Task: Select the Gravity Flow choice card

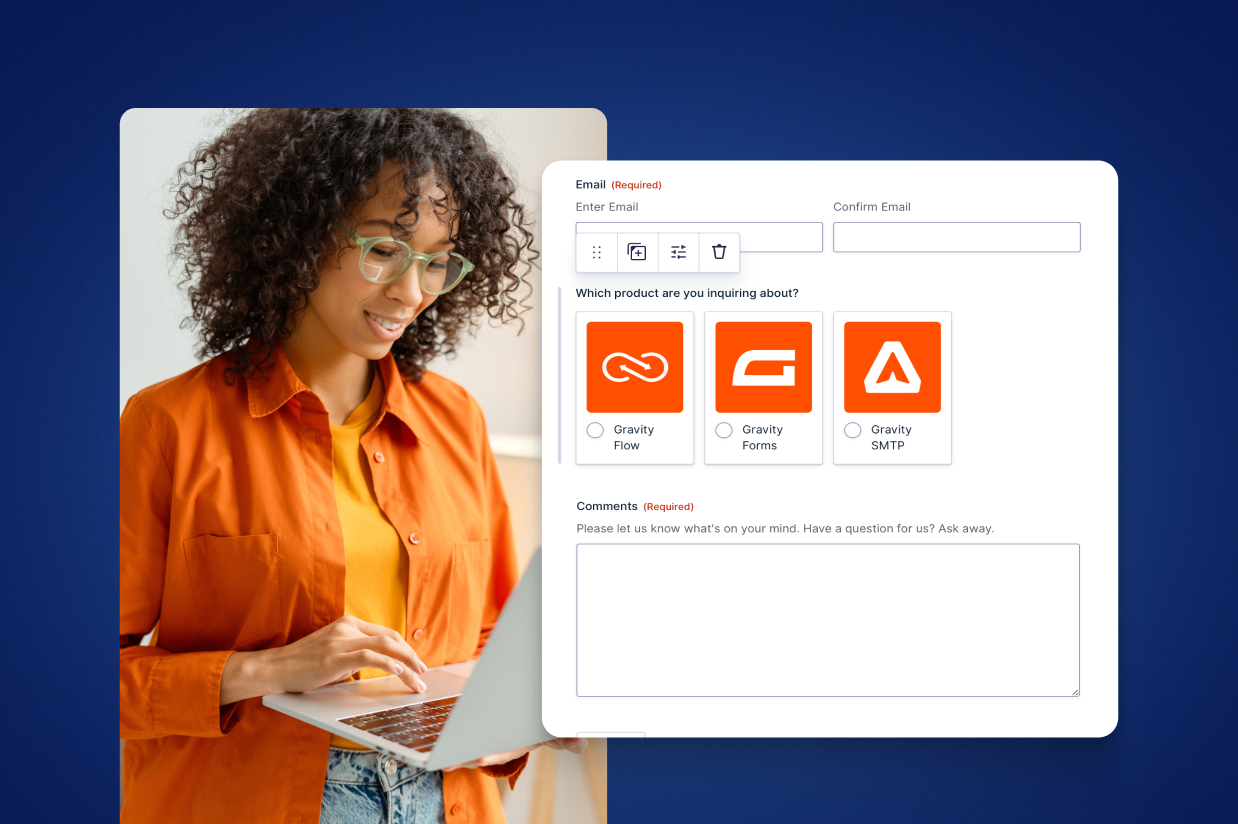Action: click(x=634, y=388)
